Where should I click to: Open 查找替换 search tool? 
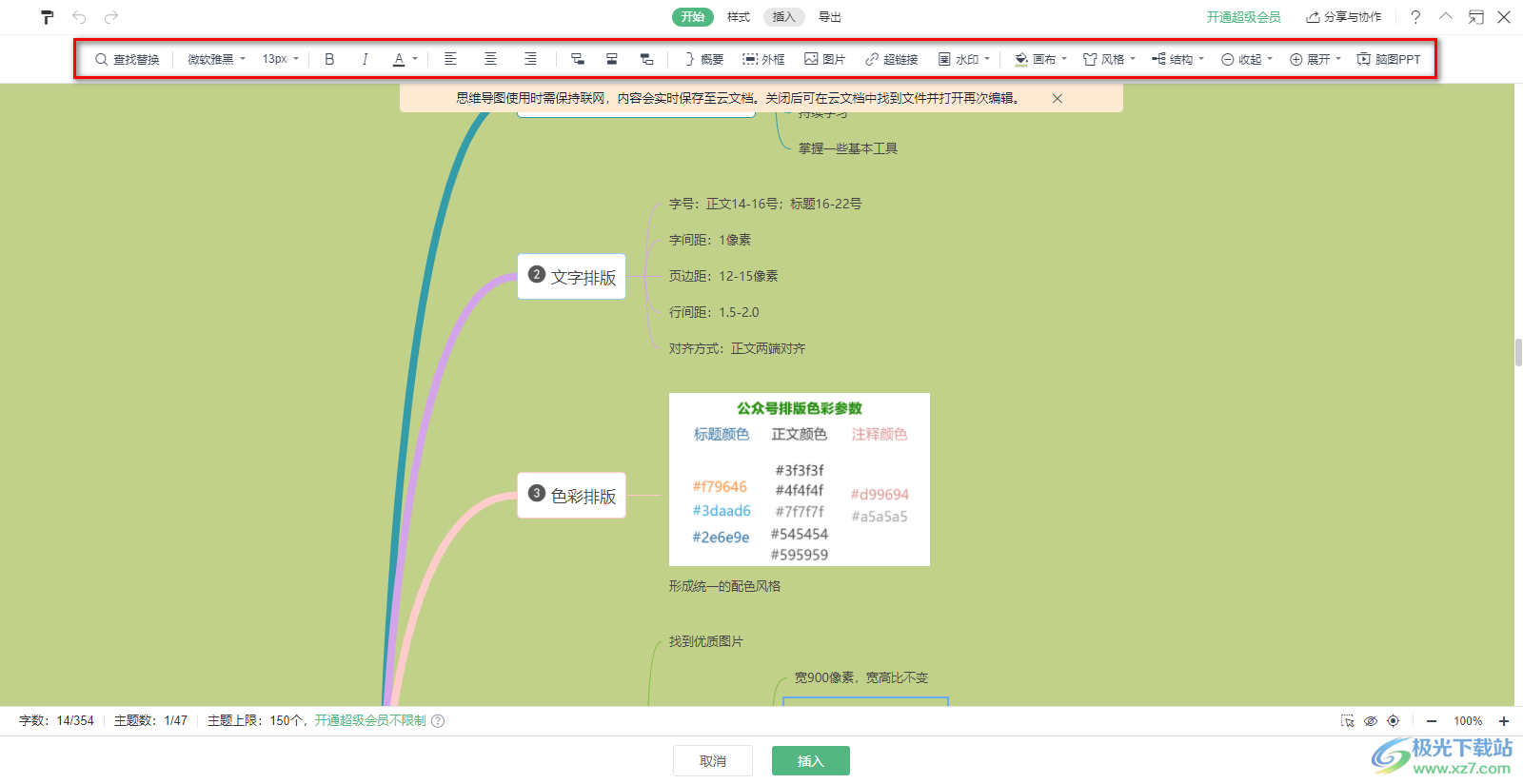pos(128,59)
